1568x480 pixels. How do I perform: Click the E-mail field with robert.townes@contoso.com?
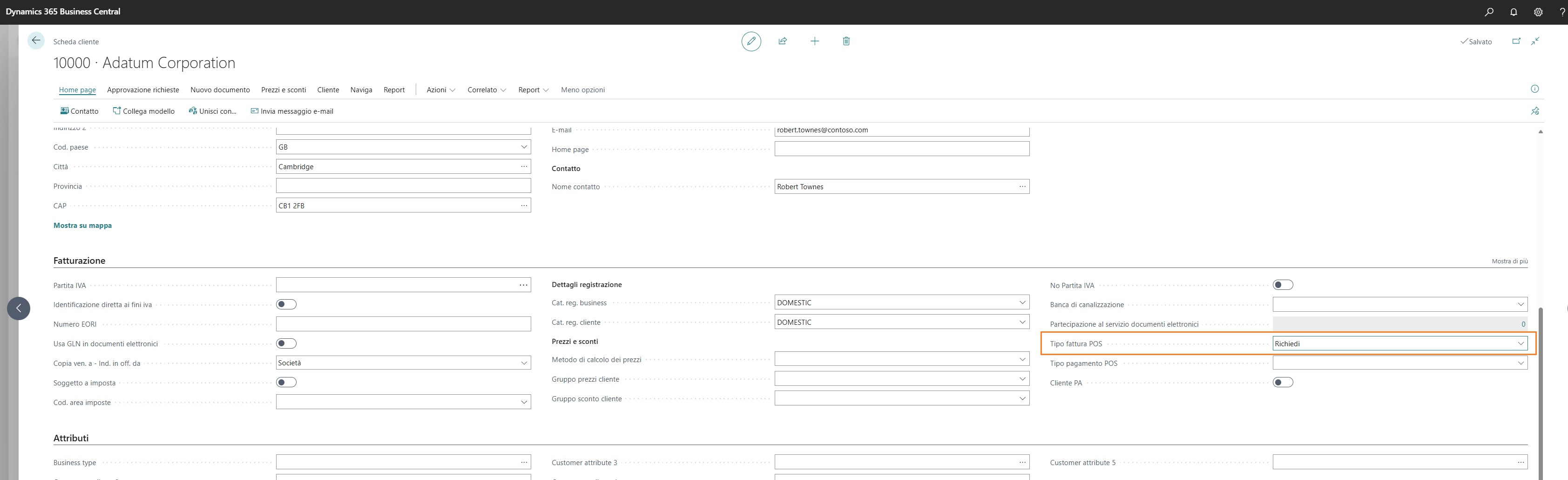pos(901,130)
